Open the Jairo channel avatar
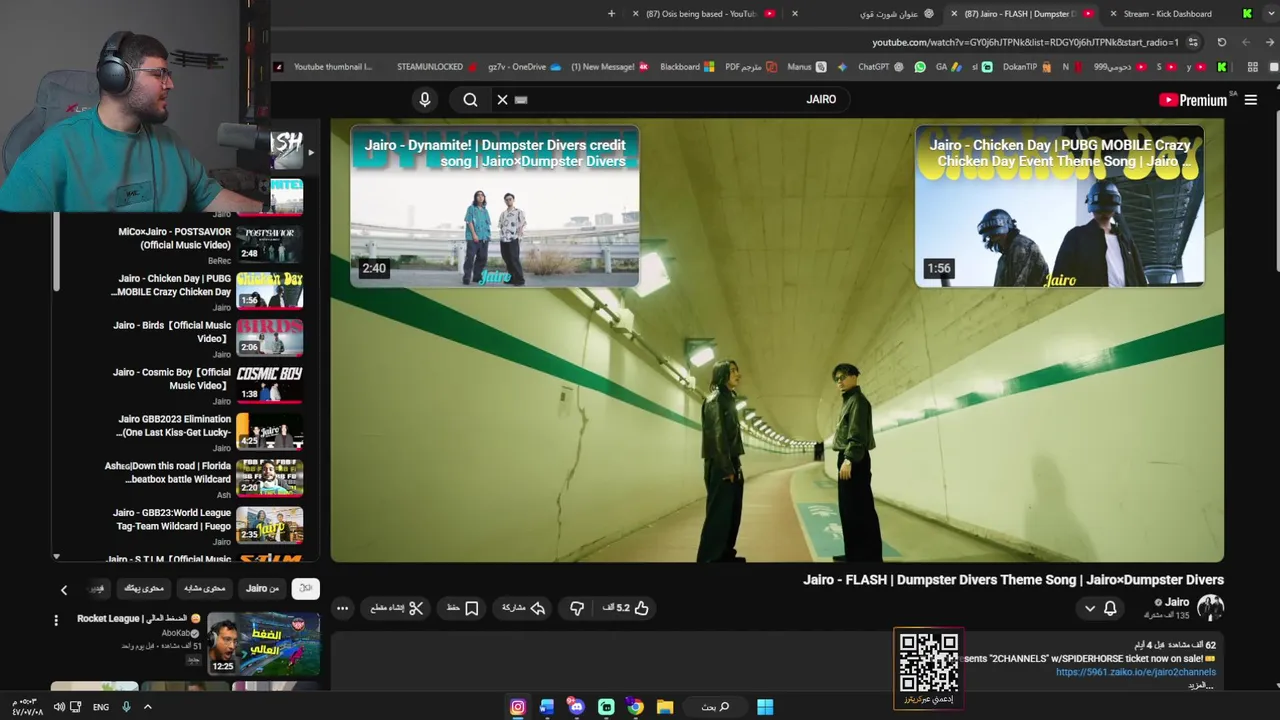Image resolution: width=1280 pixels, height=720 pixels. 1210,607
